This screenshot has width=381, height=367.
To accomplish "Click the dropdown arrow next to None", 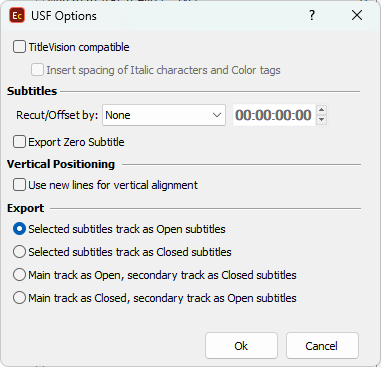I will point(217,115).
